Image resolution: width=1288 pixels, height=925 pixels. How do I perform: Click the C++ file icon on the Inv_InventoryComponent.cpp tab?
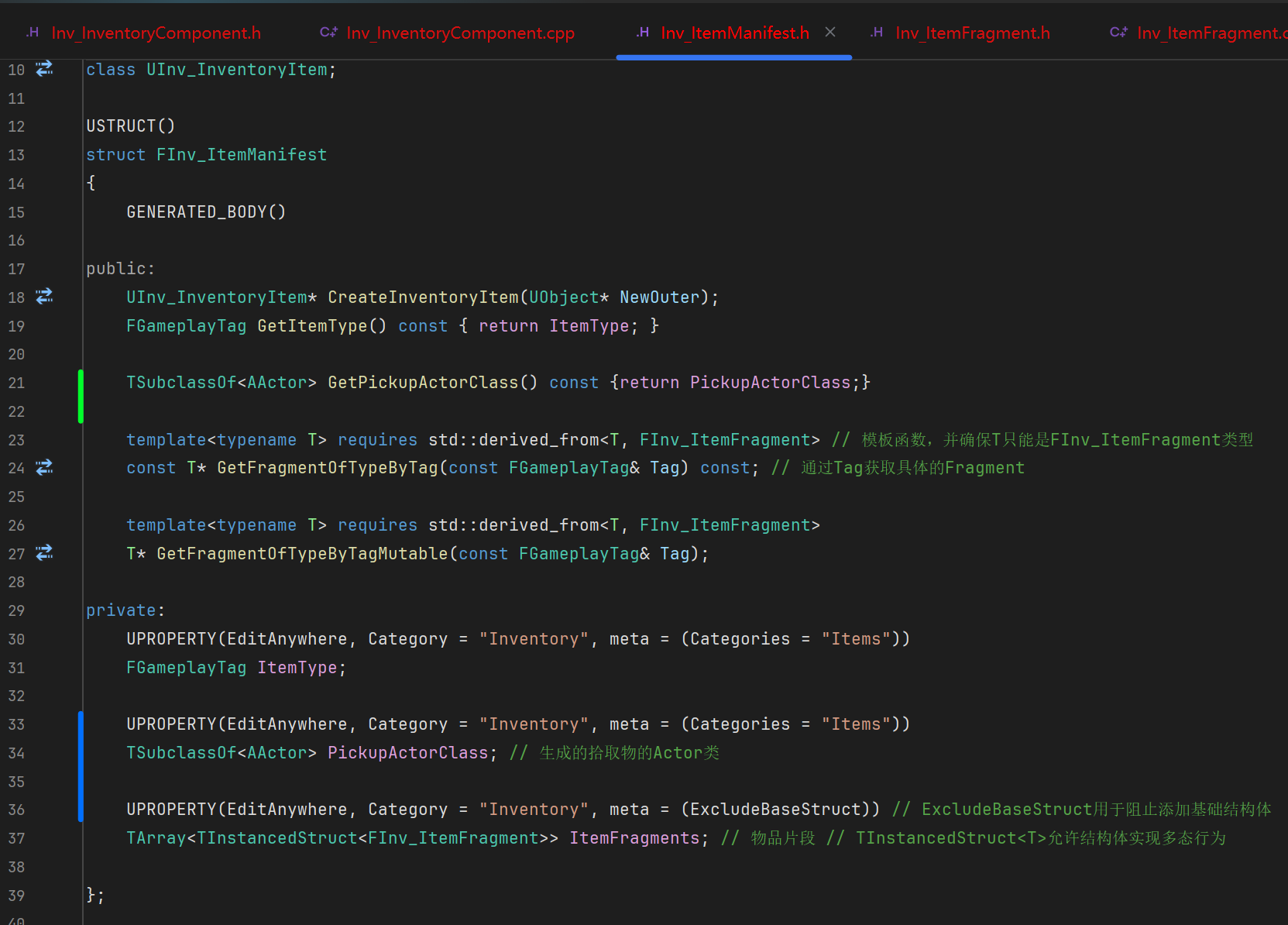click(328, 33)
